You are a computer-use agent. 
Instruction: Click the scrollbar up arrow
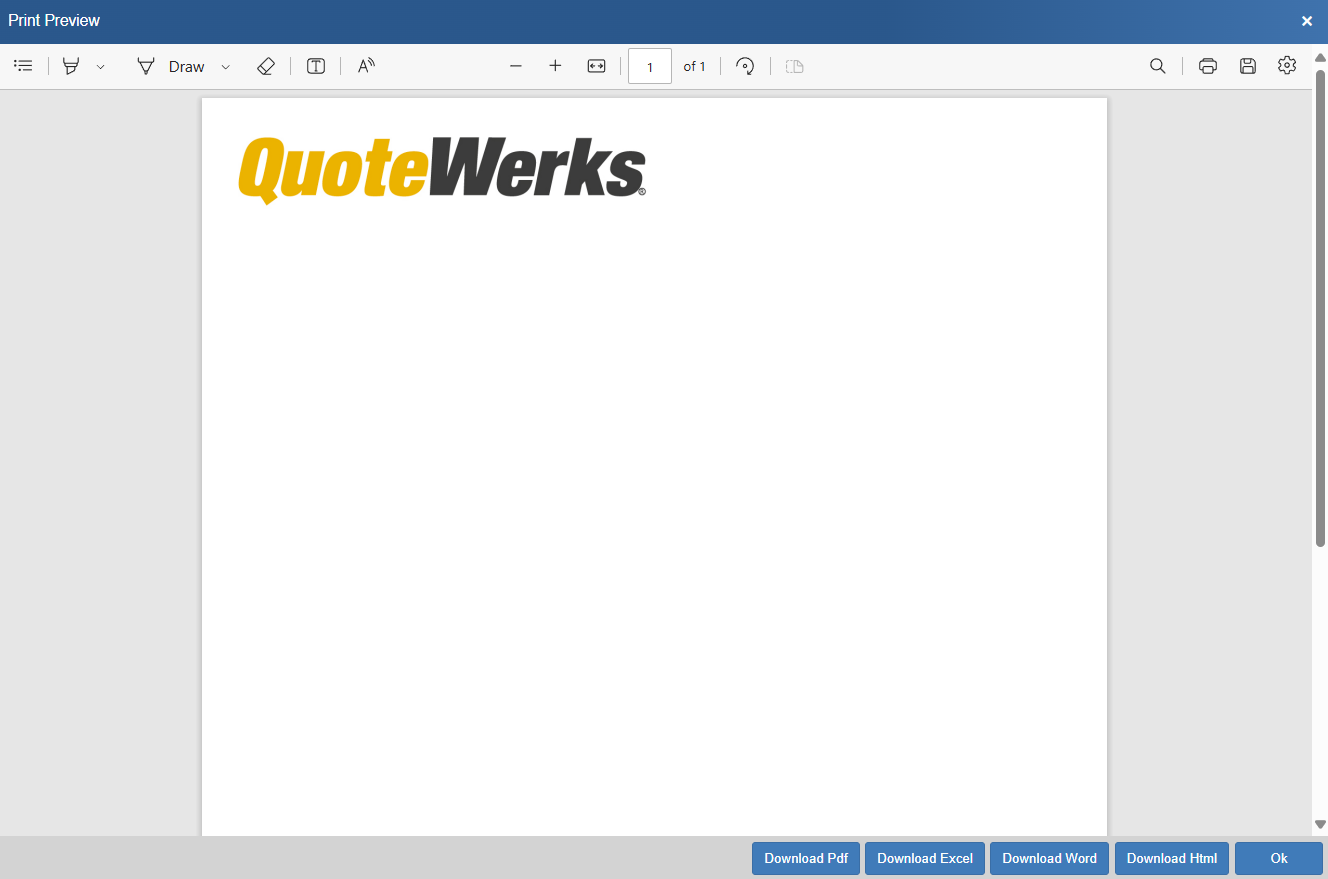pyautogui.click(x=1320, y=58)
